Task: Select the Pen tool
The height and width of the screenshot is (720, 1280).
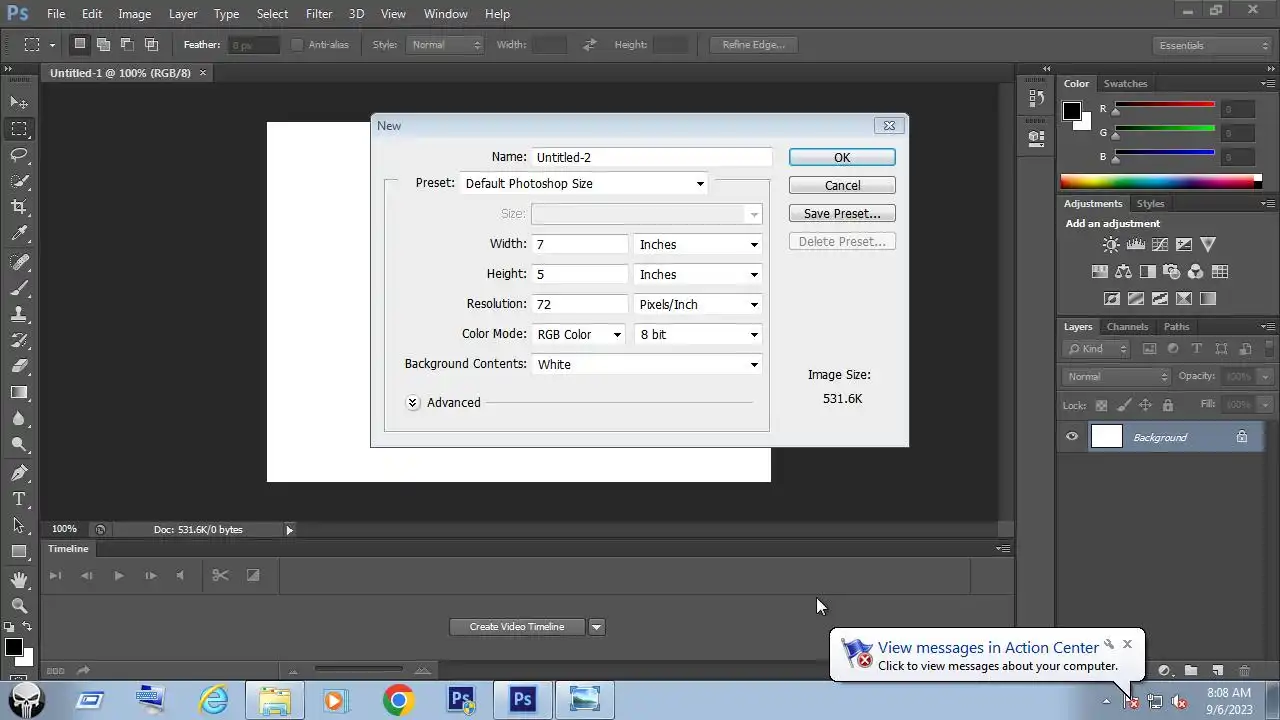Action: [x=19, y=473]
